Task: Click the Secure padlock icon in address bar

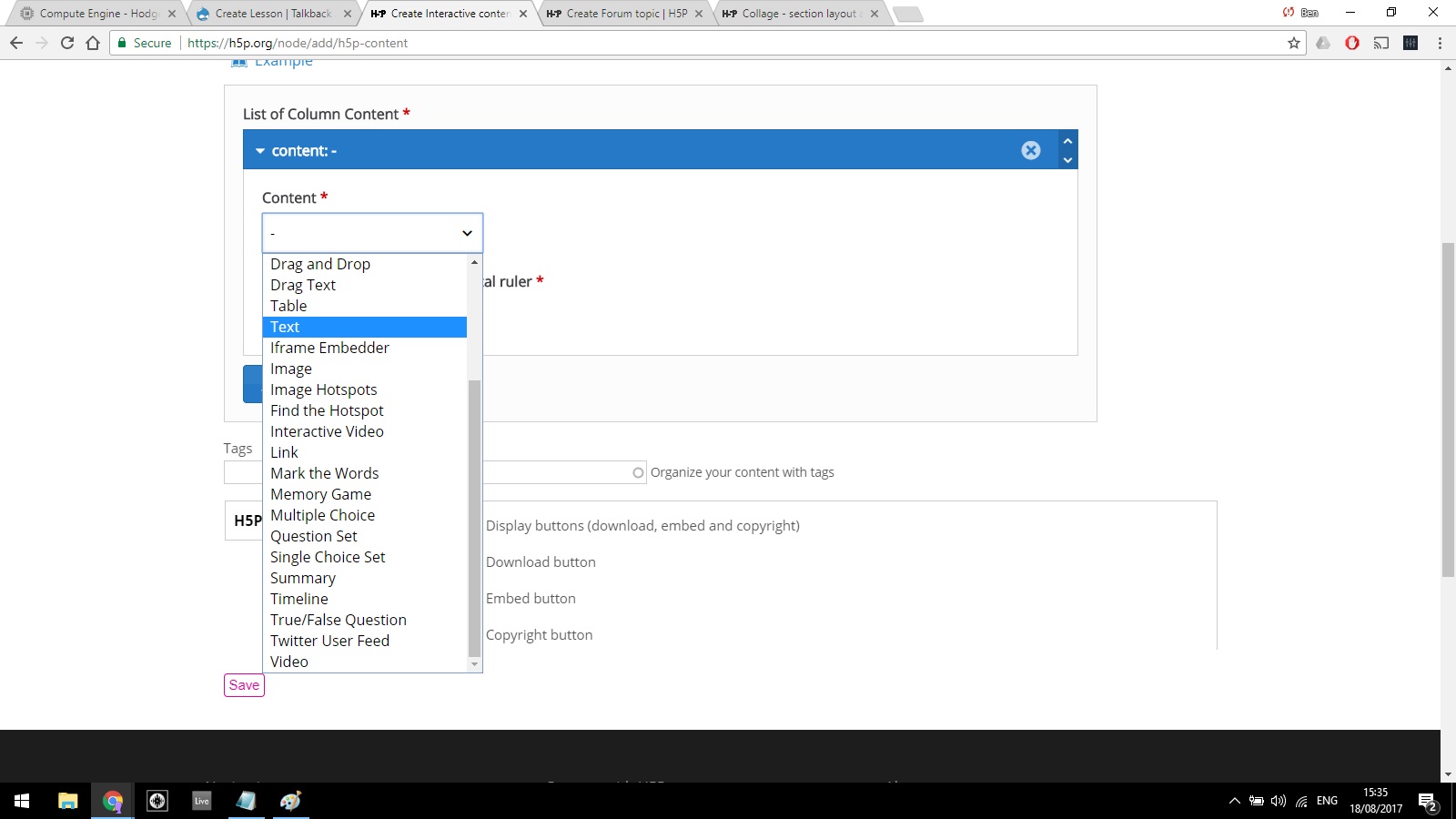Action: (121, 43)
